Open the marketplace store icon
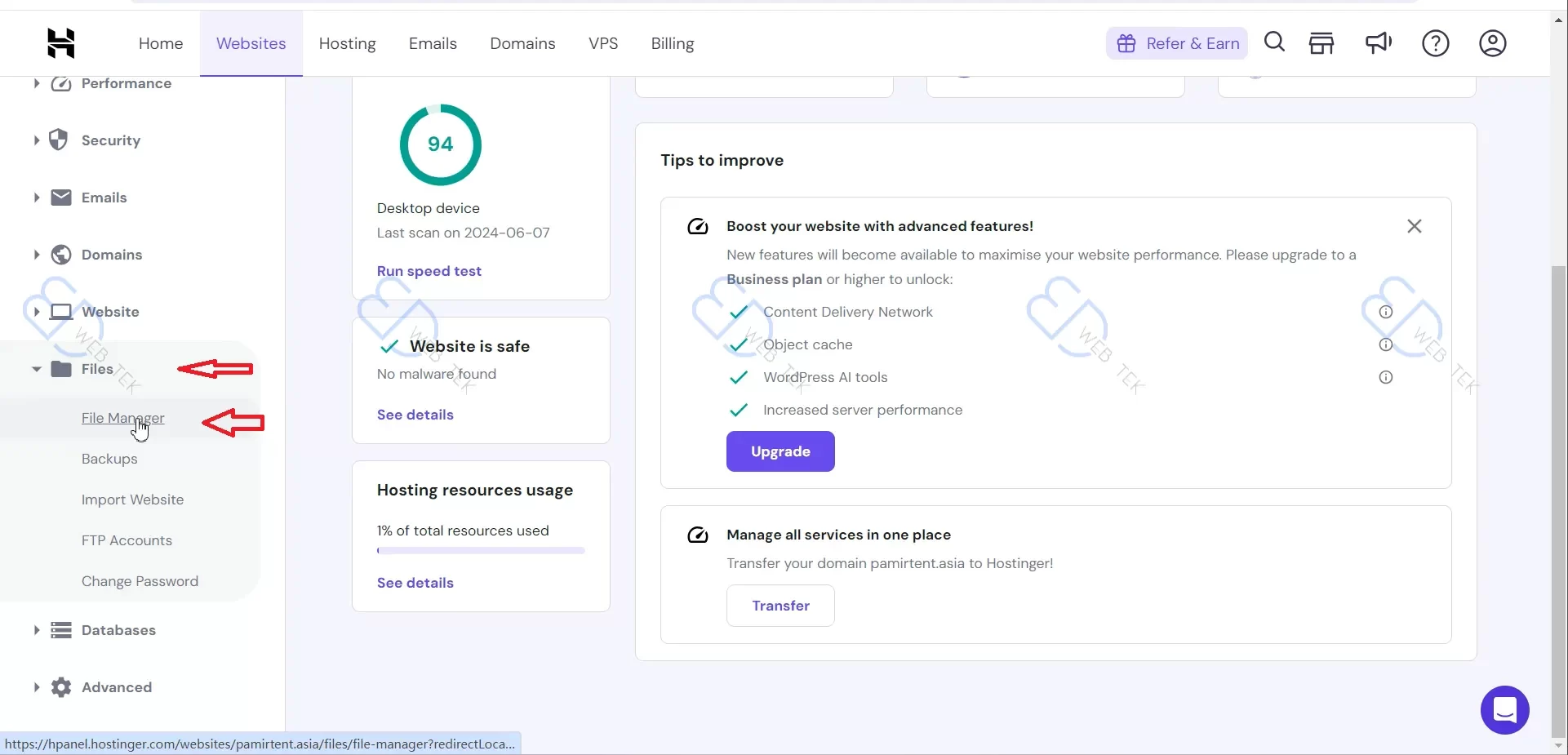 click(1321, 43)
